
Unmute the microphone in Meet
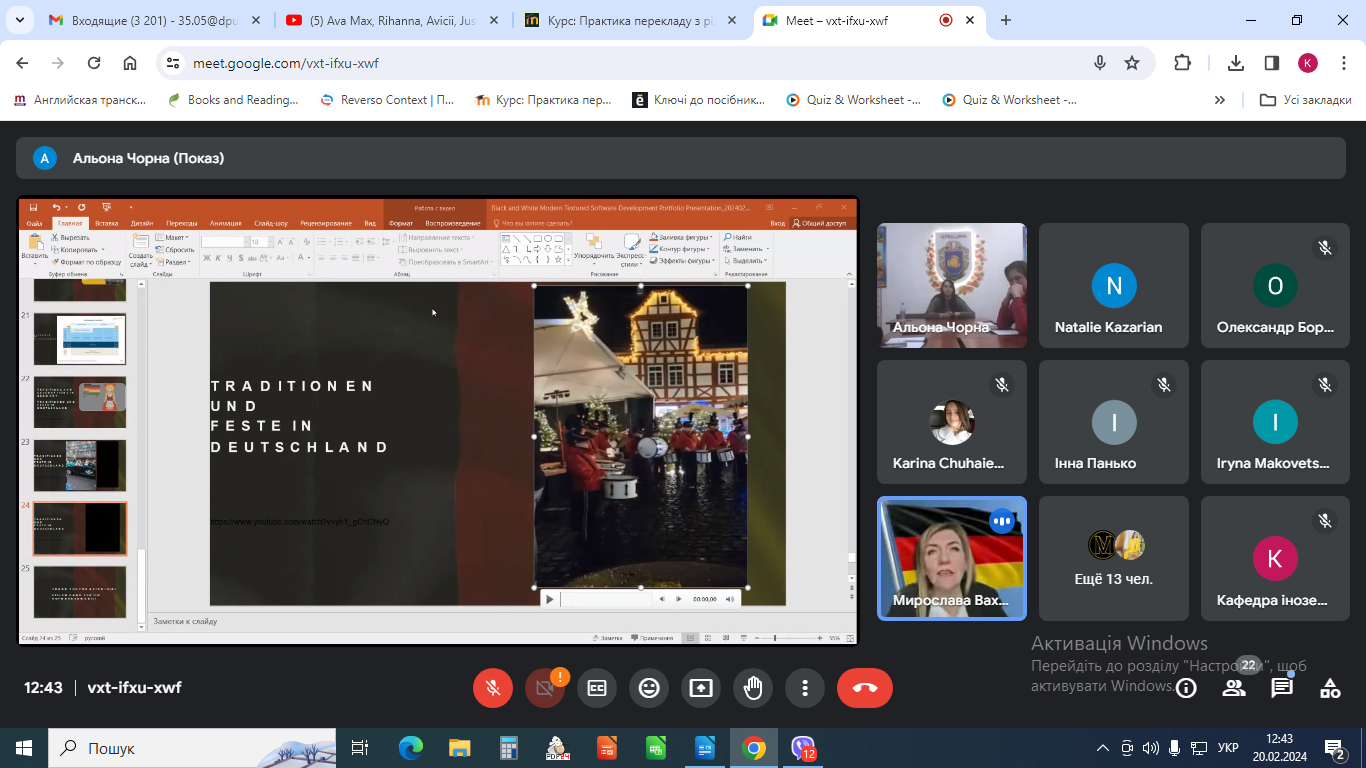492,688
